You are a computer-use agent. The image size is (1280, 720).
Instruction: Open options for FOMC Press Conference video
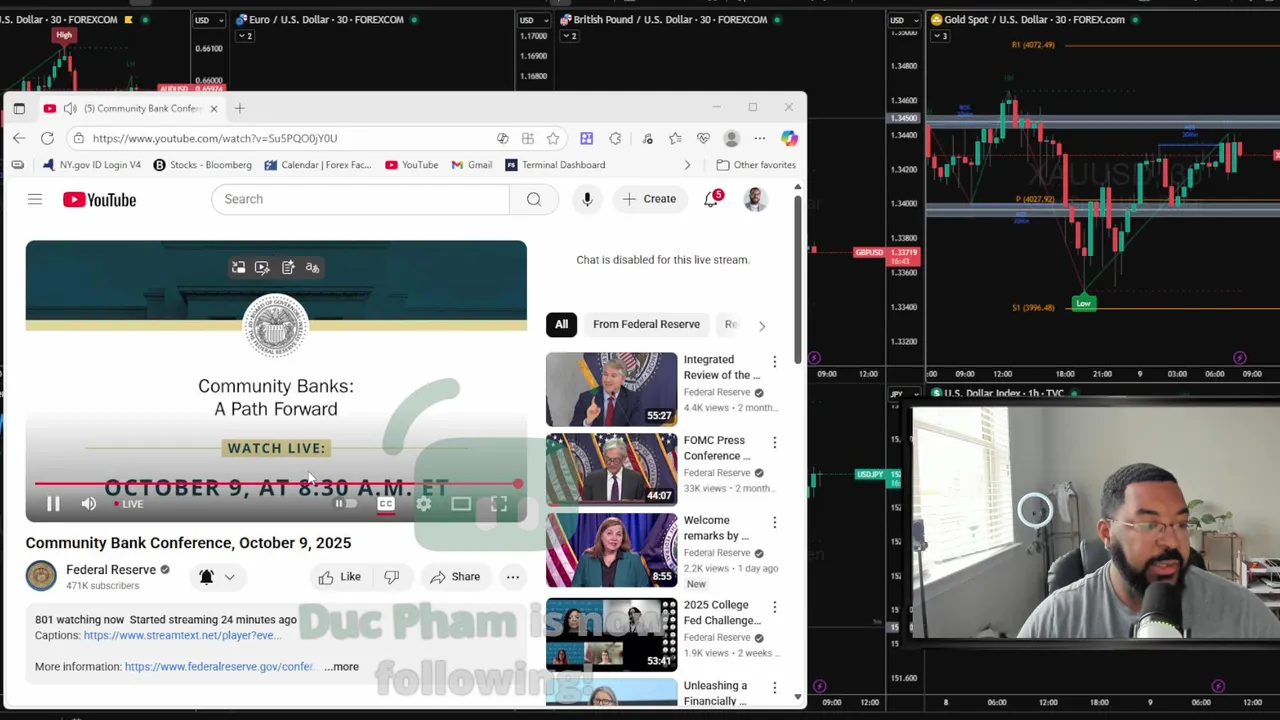(774, 442)
